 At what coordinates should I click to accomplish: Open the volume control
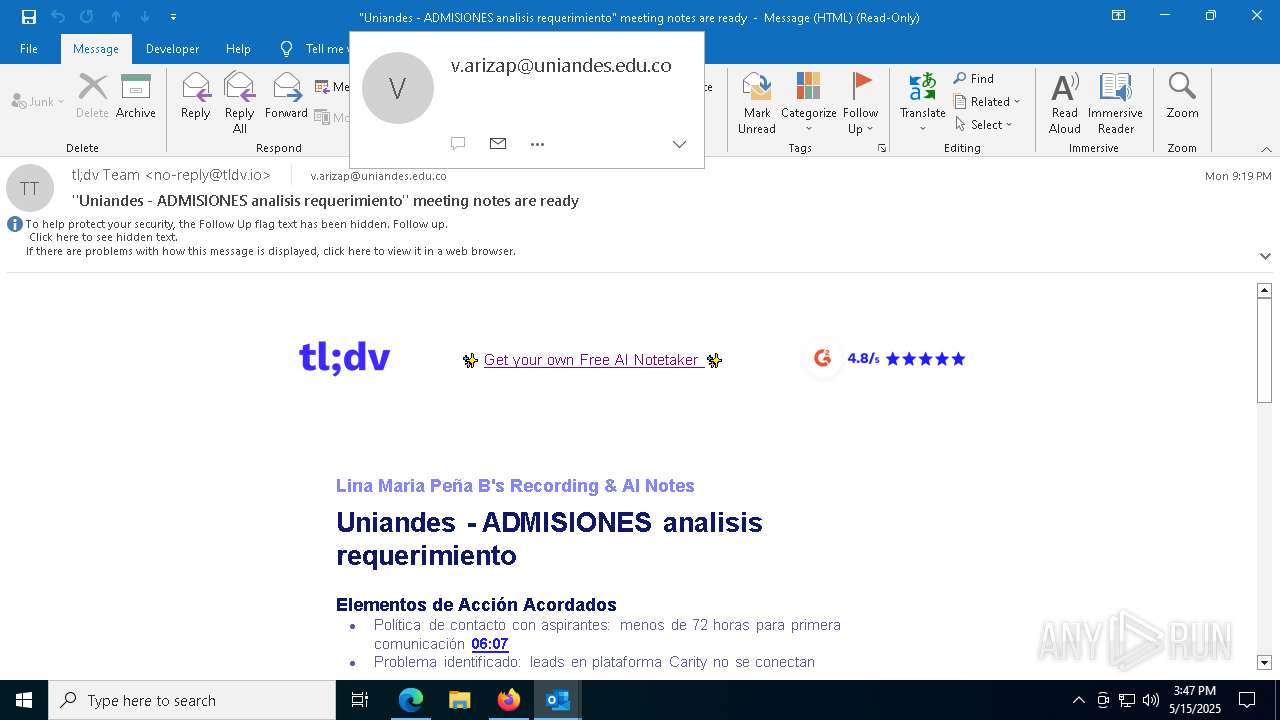coord(1151,700)
